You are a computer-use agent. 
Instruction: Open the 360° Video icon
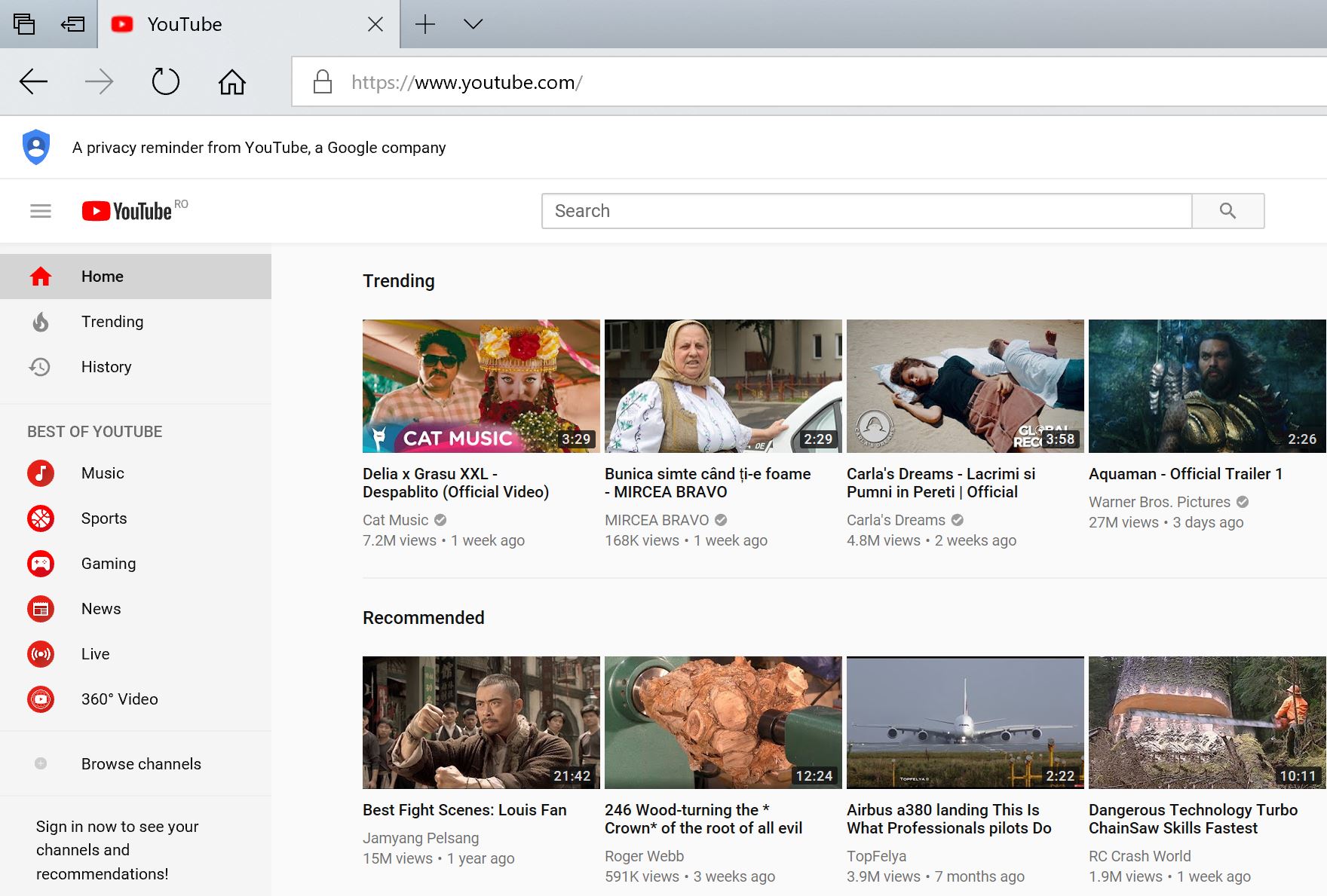[x=41, y=699]
